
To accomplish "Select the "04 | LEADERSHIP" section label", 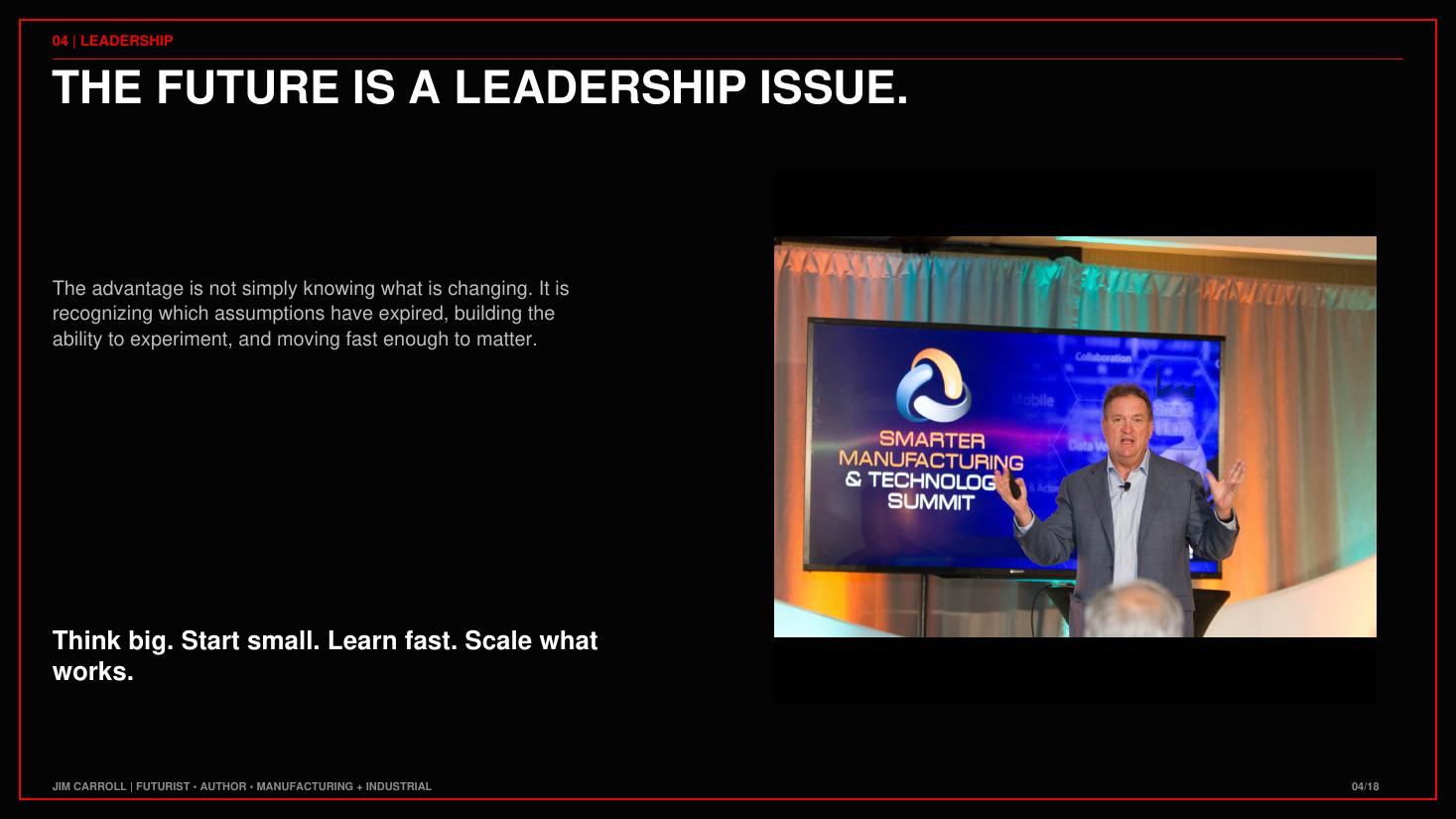I will point(112,41).
